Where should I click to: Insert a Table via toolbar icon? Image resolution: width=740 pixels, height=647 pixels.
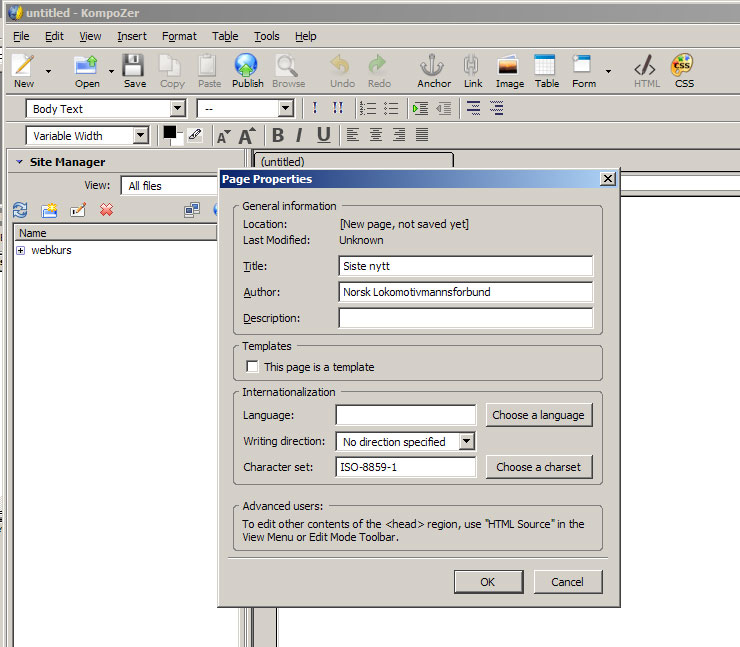546,66
